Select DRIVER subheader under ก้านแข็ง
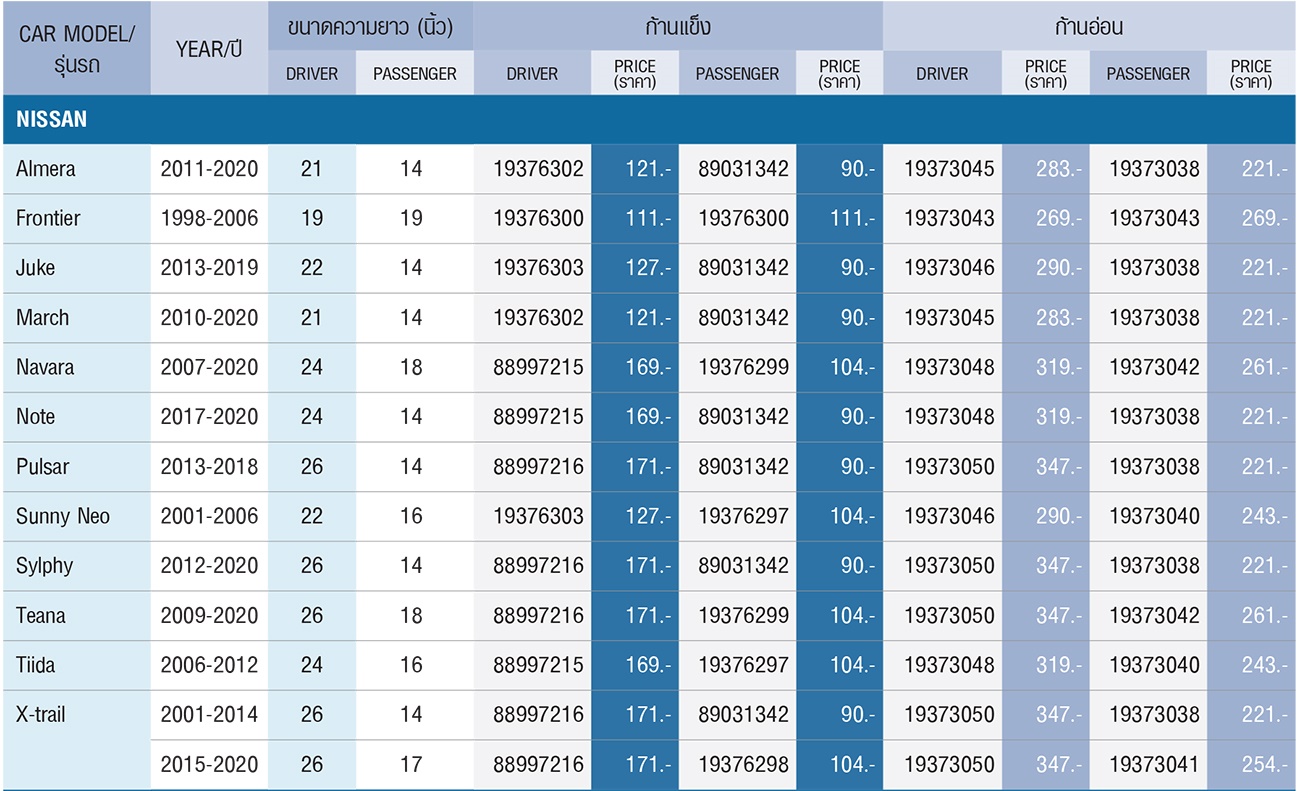 532,74
